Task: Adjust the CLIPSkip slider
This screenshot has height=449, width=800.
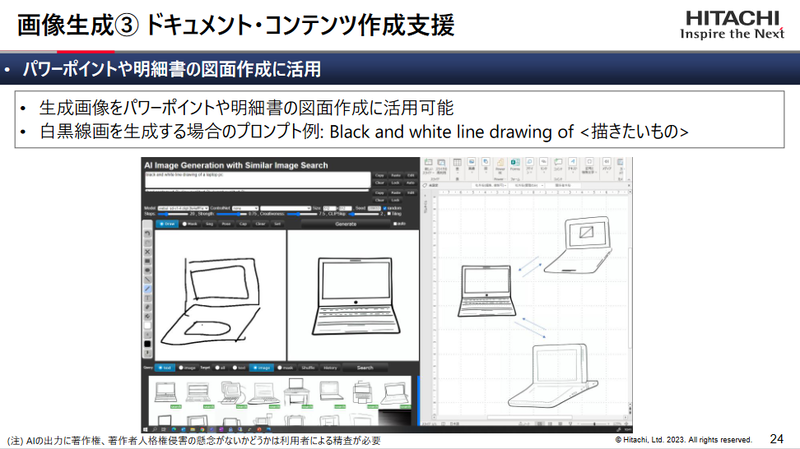Action: [x=364, y=214]
